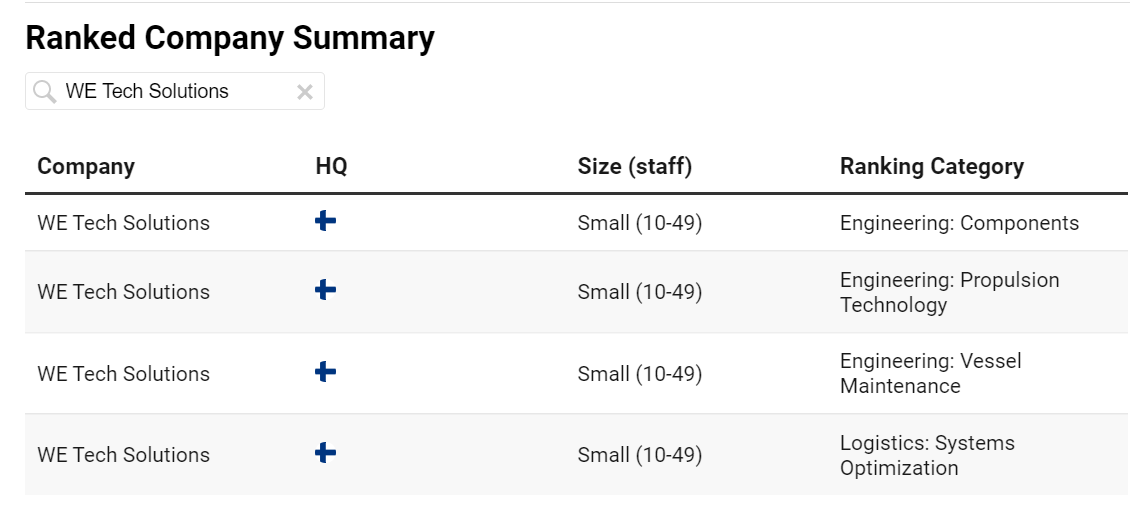Viewport: 1130px width, 514px height.
Task: Click the WE Tech Solutions search input
Action: coord(175,92)
